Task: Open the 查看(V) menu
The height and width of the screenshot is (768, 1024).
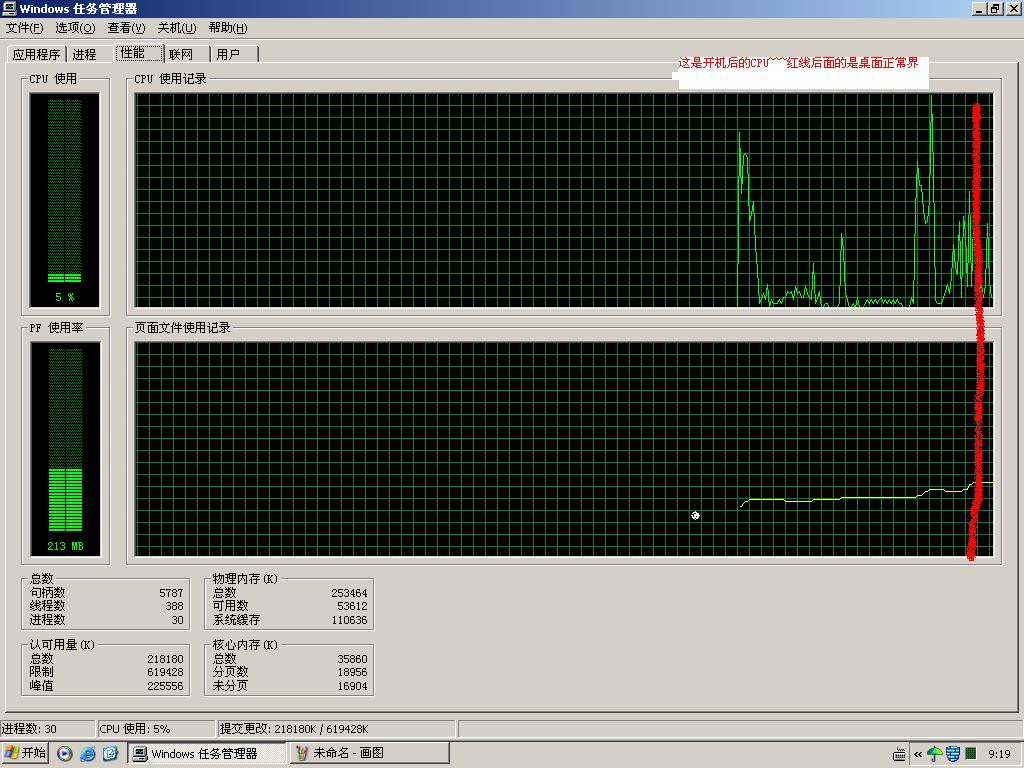Action: click(126, 28)
